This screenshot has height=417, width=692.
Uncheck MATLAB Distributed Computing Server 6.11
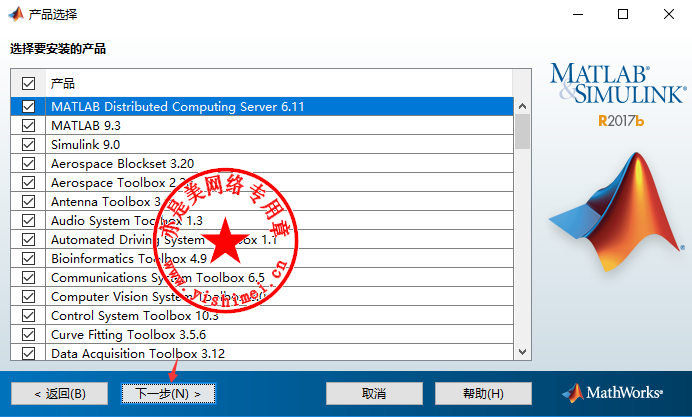click(28, 106)
